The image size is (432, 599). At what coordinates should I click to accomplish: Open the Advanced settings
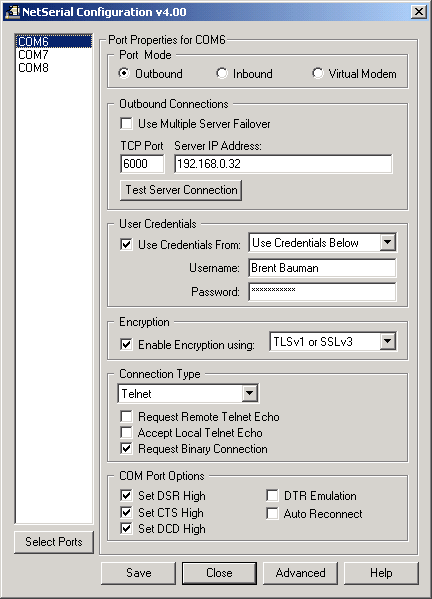[300, 573]
